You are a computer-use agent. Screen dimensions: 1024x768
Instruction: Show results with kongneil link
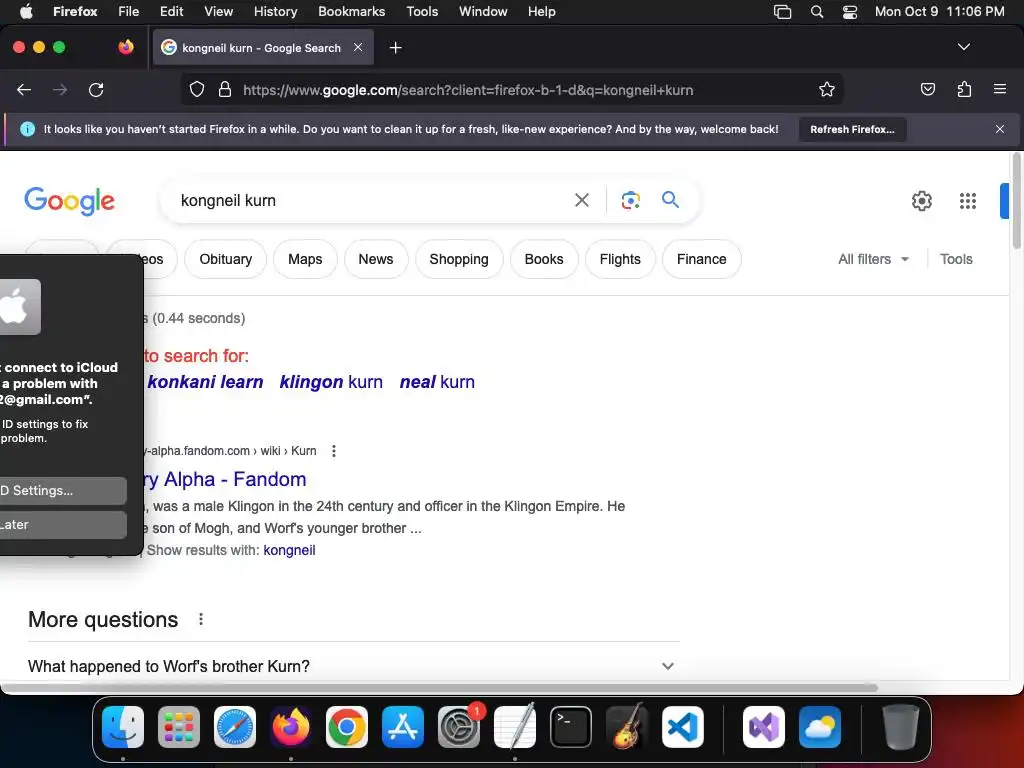pyautogui.click(x=289, y=551)
